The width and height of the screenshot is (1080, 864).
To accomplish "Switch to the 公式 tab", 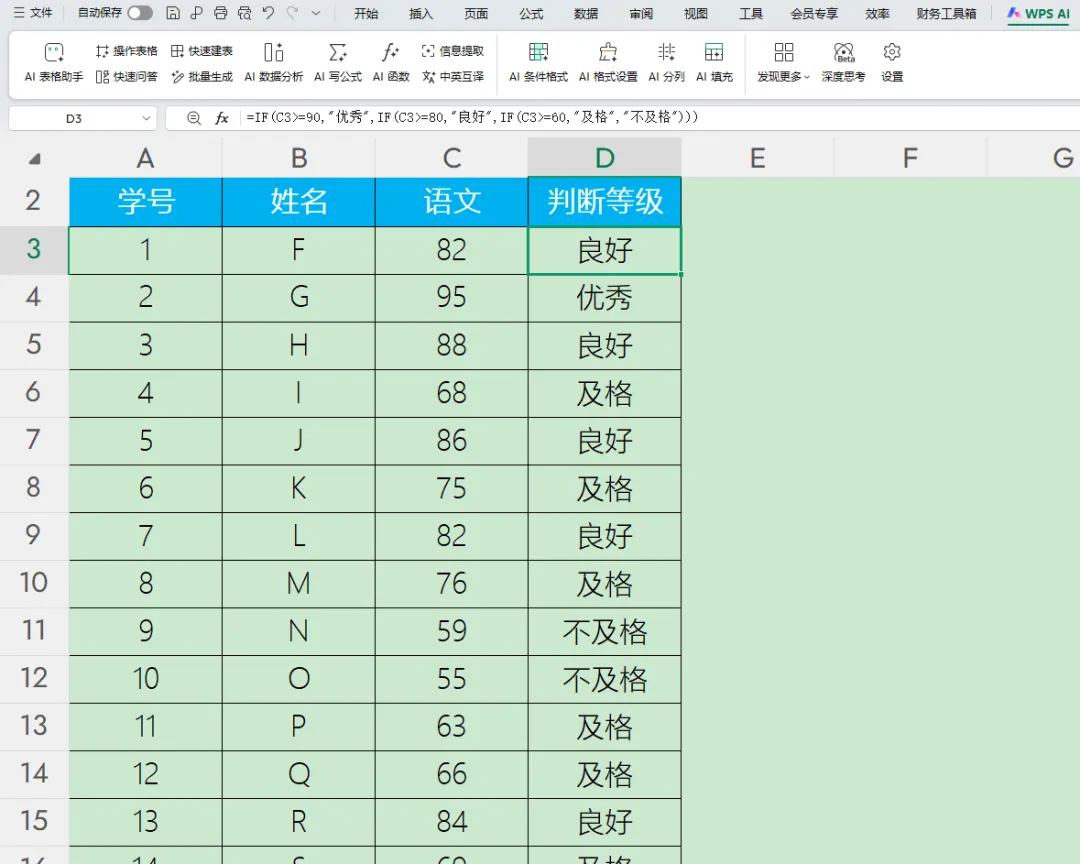I will tap(531, 14).
